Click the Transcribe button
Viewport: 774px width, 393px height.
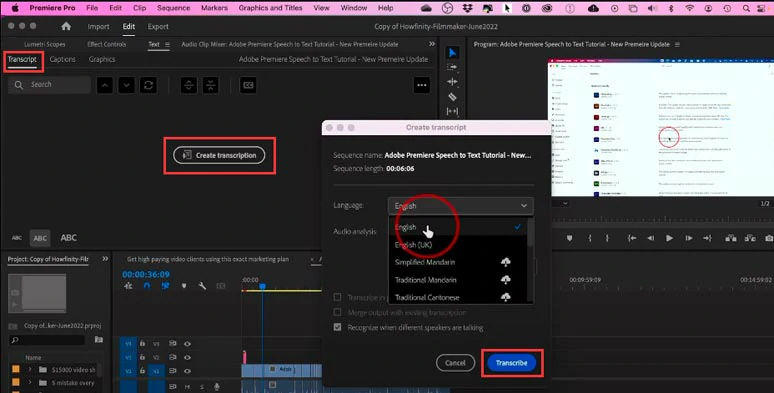pos(511,363)
